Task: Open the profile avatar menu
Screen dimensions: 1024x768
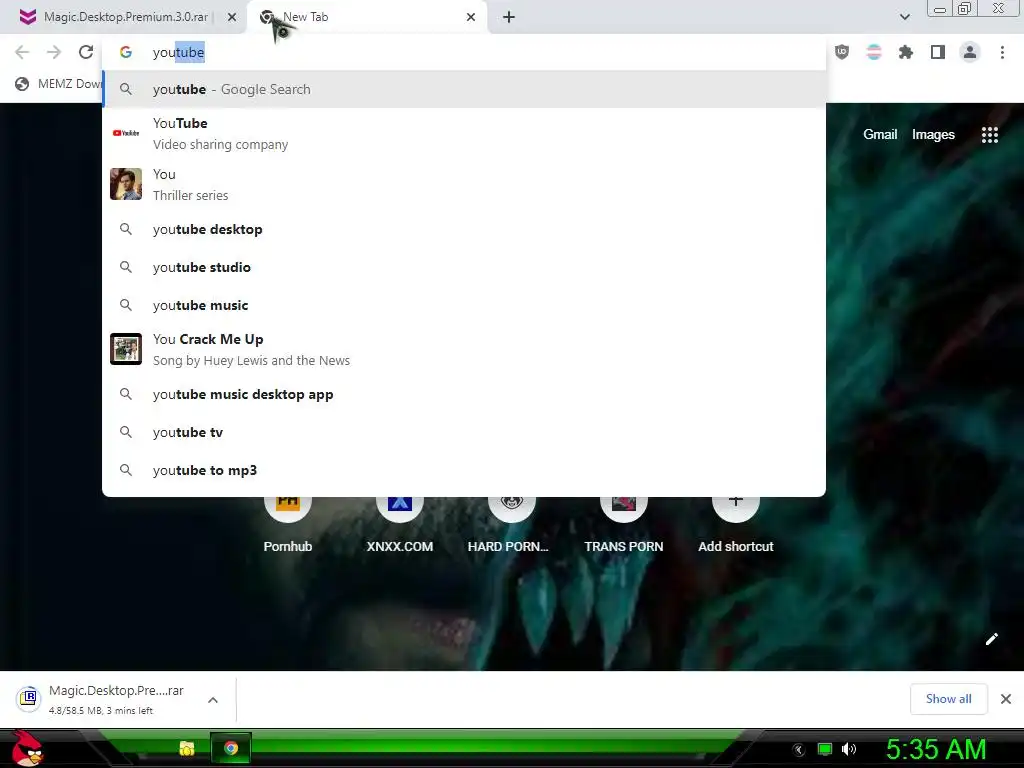Action: tap(970, 52)
